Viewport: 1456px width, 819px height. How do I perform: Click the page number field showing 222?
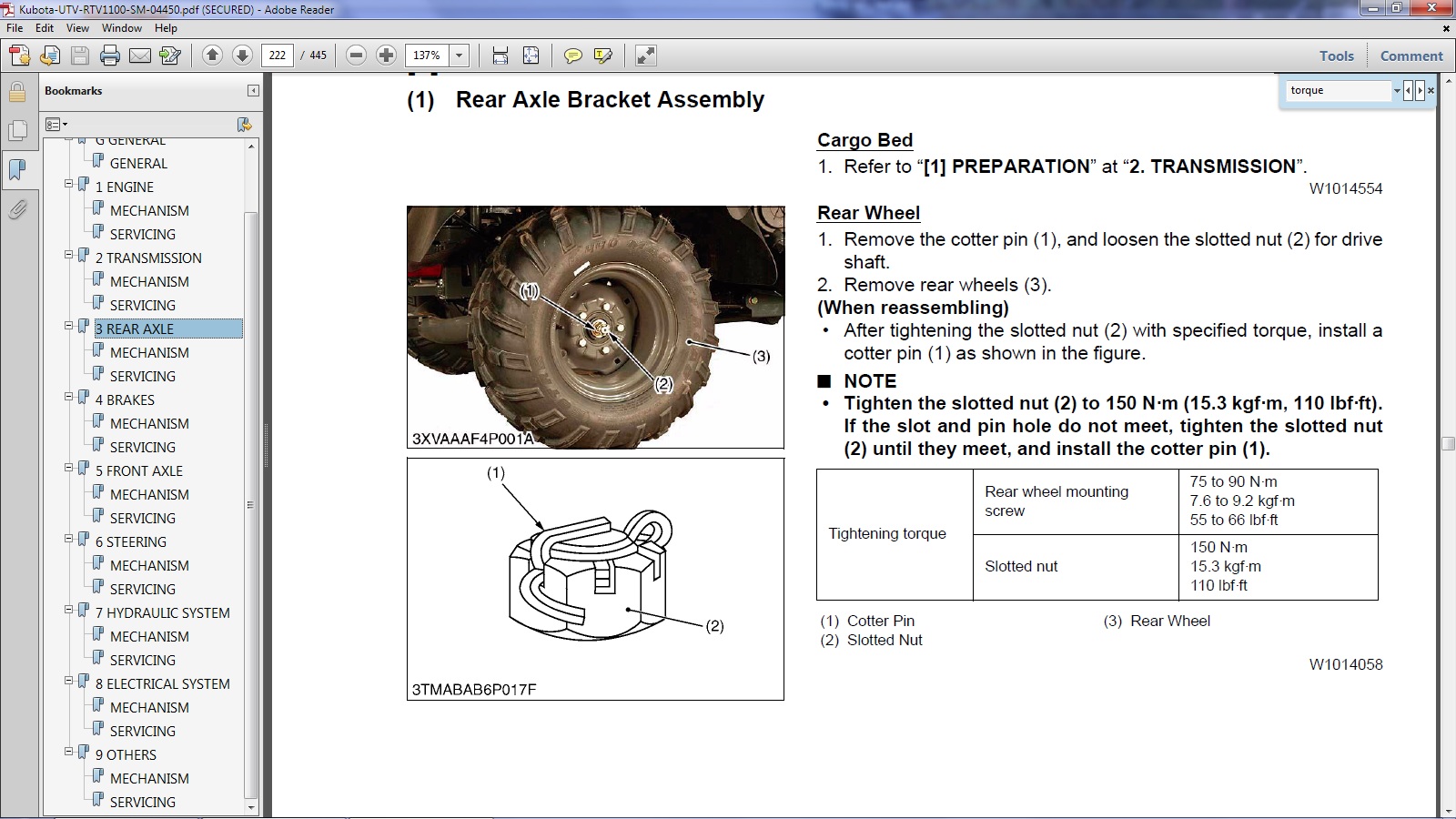(x=277, y=56)
